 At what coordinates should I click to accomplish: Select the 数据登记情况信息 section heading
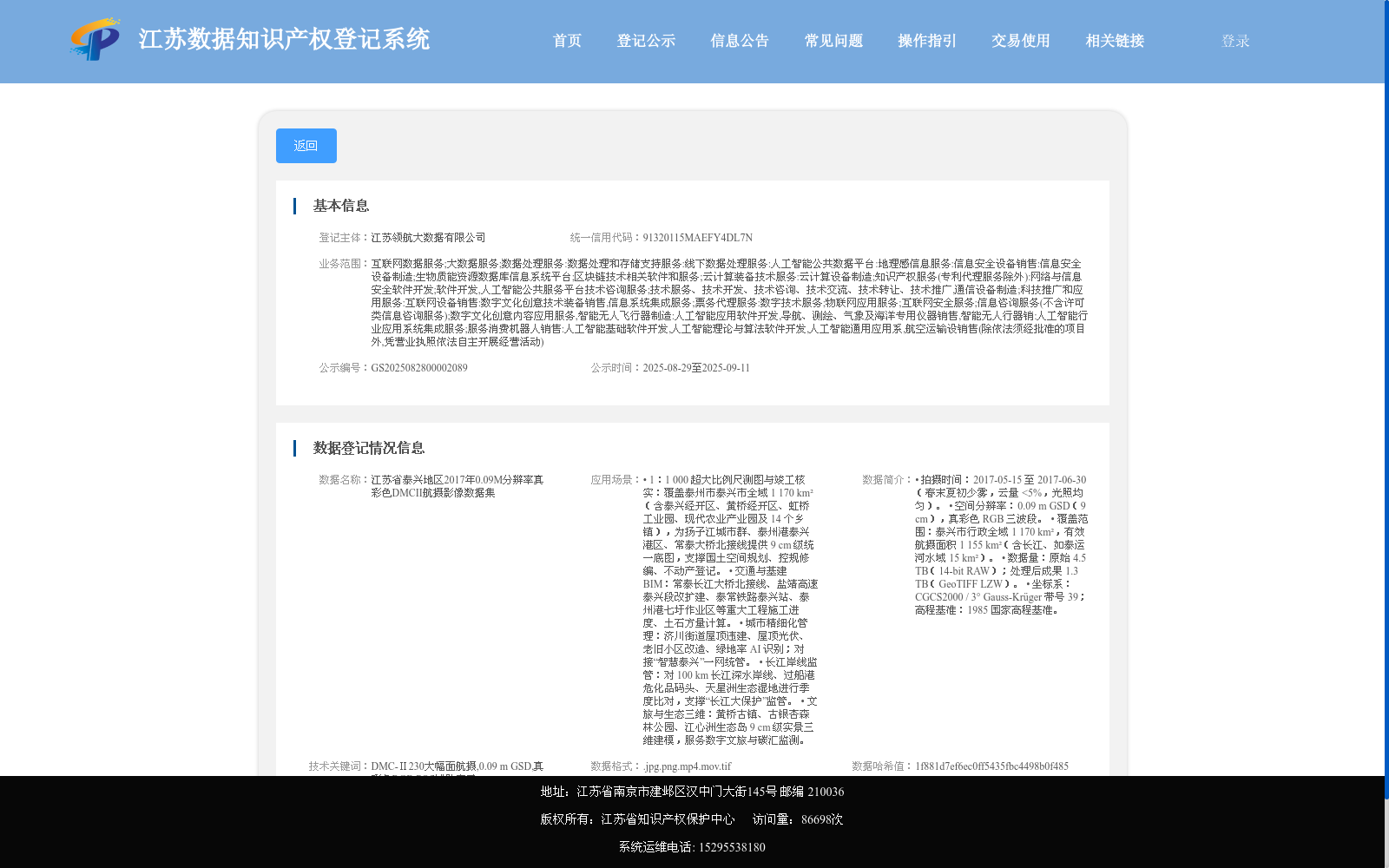pos(369,448)
